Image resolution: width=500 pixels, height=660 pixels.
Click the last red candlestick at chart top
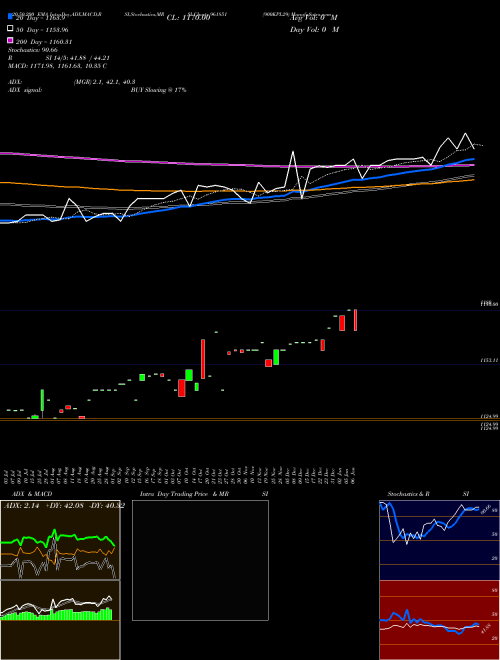click(356, 320)
